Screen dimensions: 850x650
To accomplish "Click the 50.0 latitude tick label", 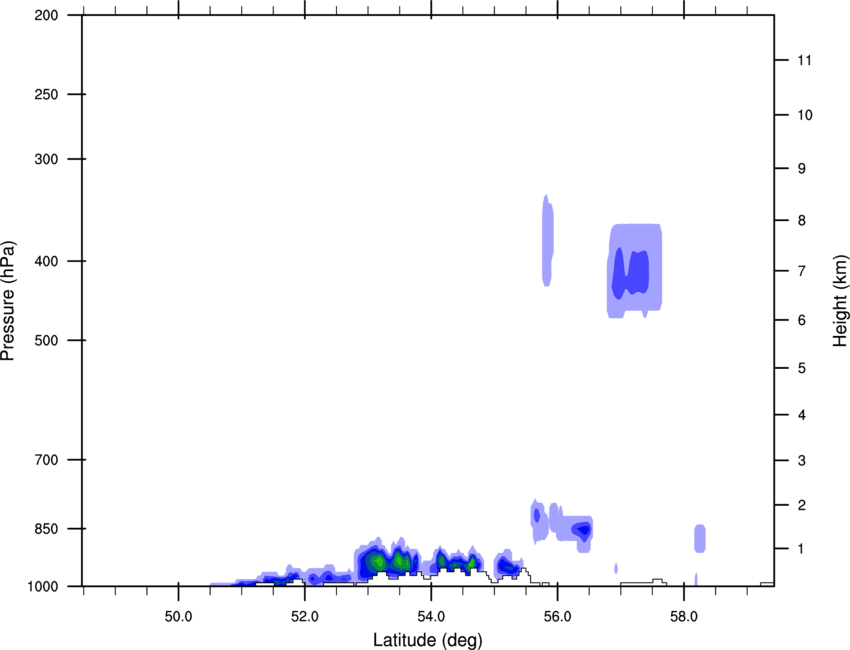I will (178, 617).
